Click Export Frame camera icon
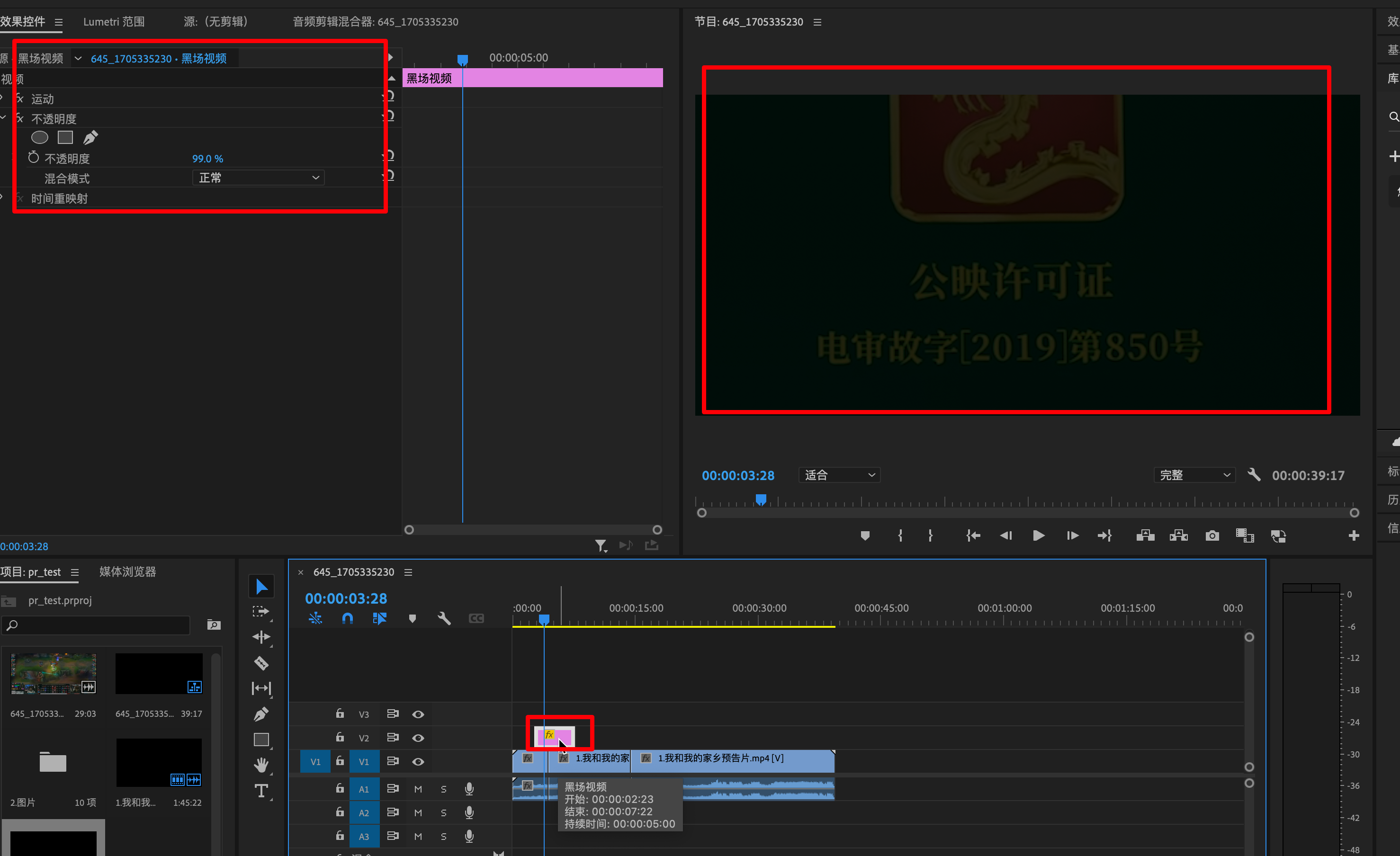The width and height of the screenshot is (1400, 856). pyautogui.click(x=1212, y=535)
